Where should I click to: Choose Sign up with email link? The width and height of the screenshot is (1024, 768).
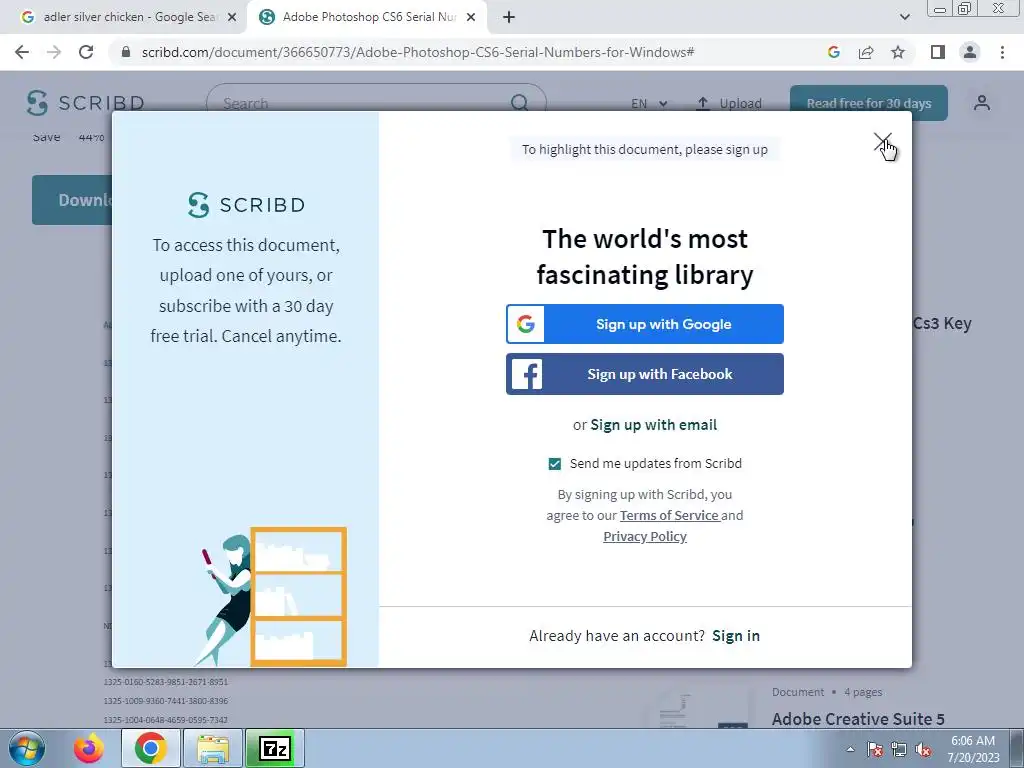pyautogui.click(x=654, y=424)
